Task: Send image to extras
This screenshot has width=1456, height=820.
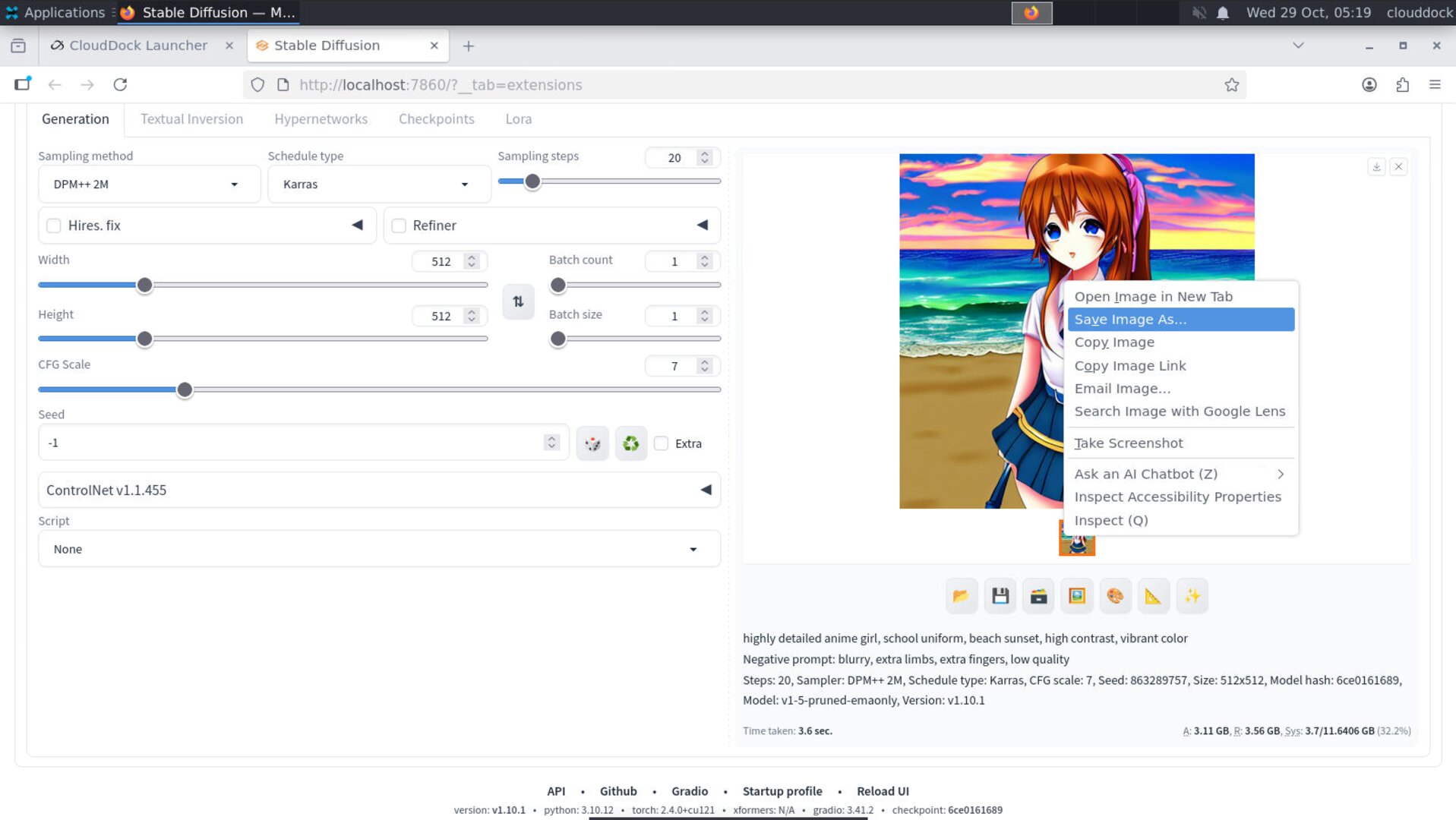Action: click(1154, 595)
